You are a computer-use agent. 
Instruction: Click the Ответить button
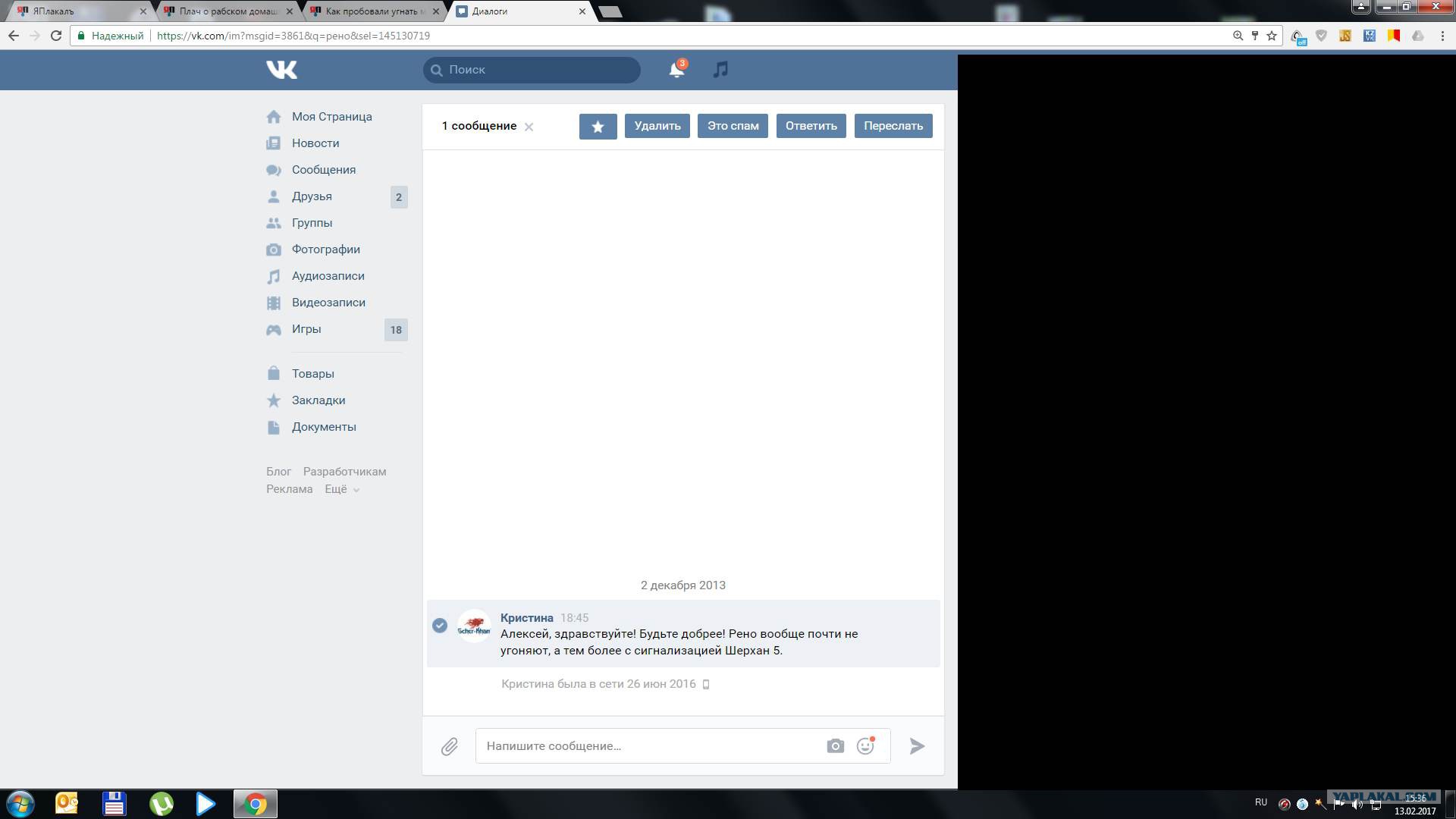(x=811, y=126)
